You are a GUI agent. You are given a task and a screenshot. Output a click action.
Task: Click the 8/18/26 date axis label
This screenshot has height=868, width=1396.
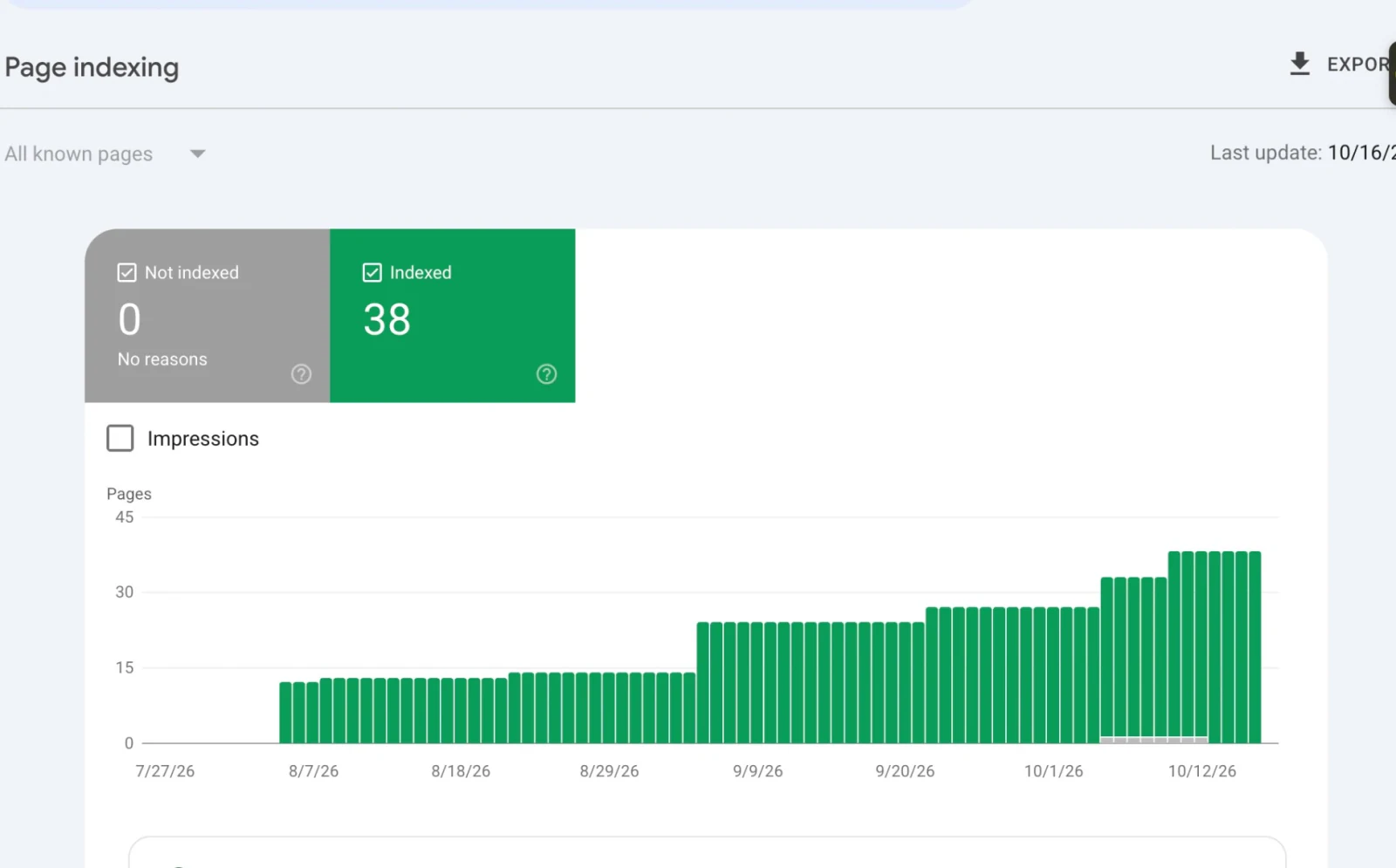(x=461, y=771)
